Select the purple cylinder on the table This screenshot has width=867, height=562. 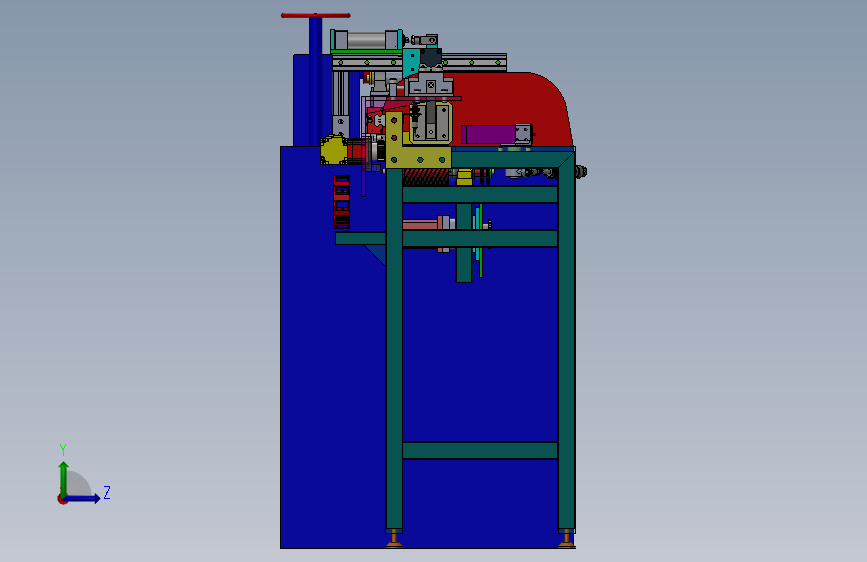click(x=488, y=134)
